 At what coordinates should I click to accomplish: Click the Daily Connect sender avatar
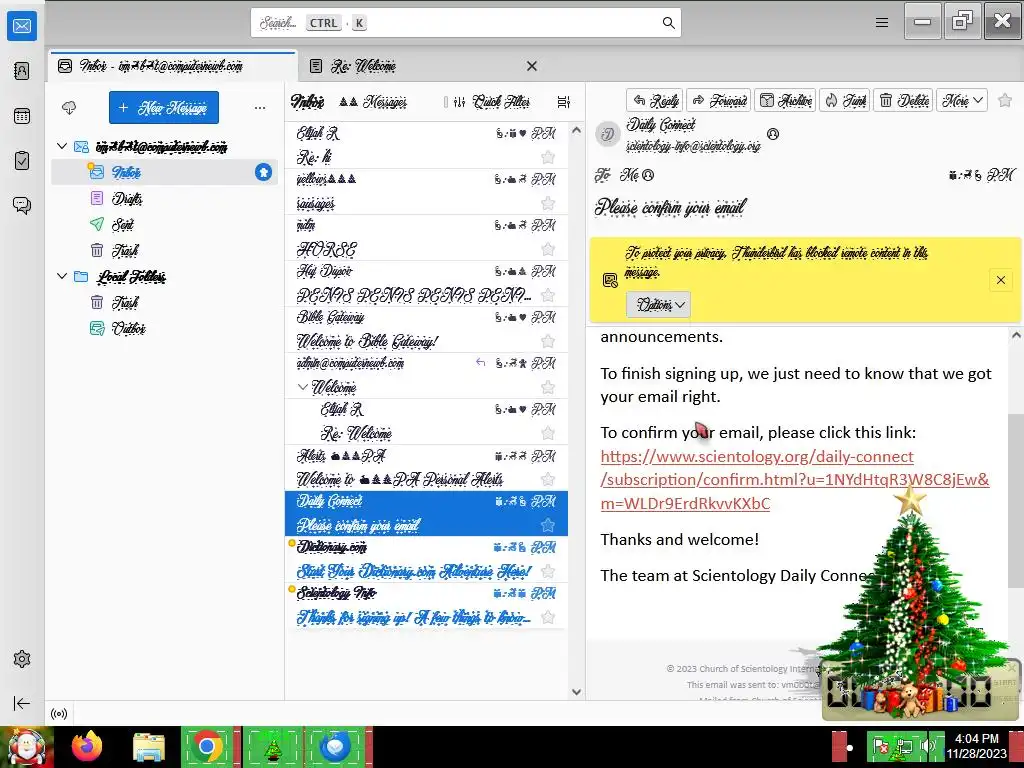pos(607,135)
